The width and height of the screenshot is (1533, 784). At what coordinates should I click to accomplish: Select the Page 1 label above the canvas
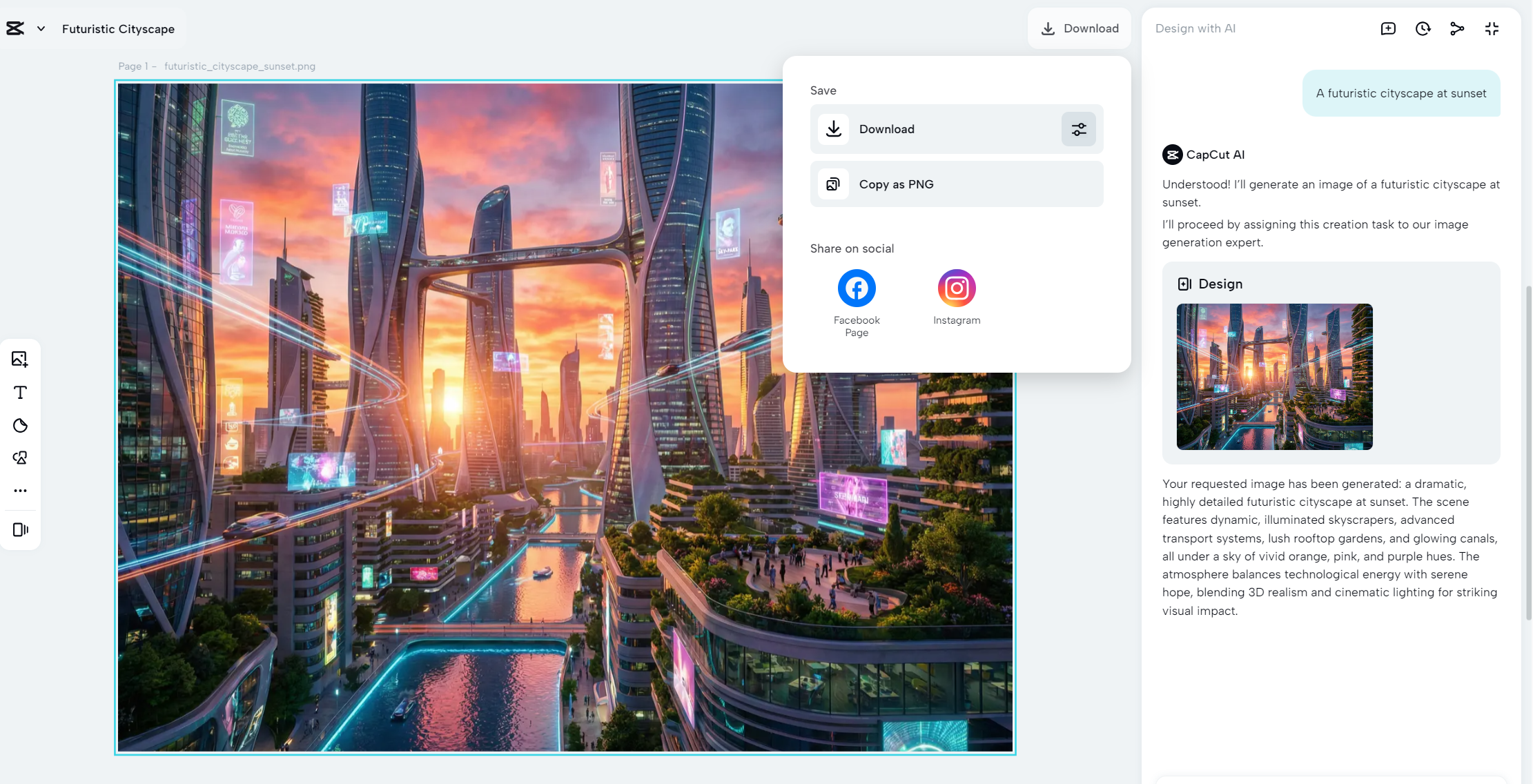click(x=133, y=66)
